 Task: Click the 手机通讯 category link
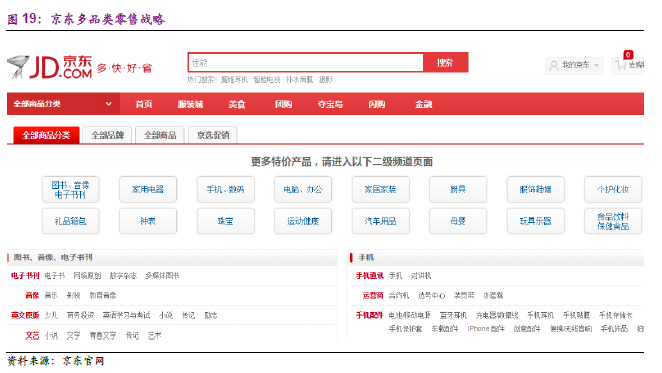369,276
